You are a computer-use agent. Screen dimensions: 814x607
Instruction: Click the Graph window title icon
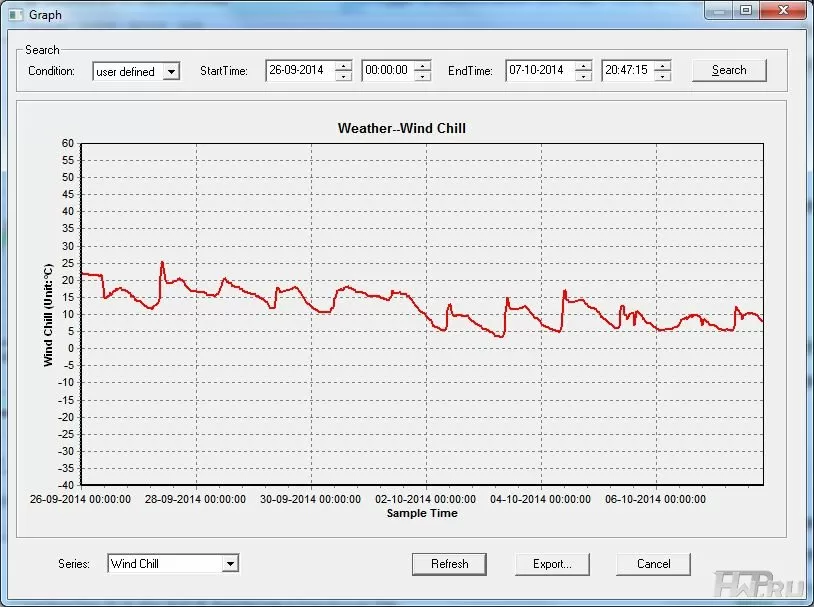click(16, 15)
